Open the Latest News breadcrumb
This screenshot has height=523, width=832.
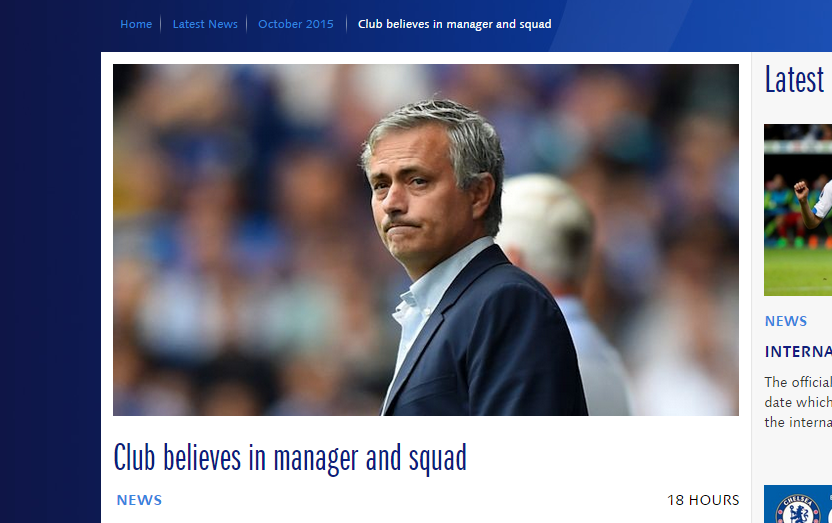tap(205, 24)
